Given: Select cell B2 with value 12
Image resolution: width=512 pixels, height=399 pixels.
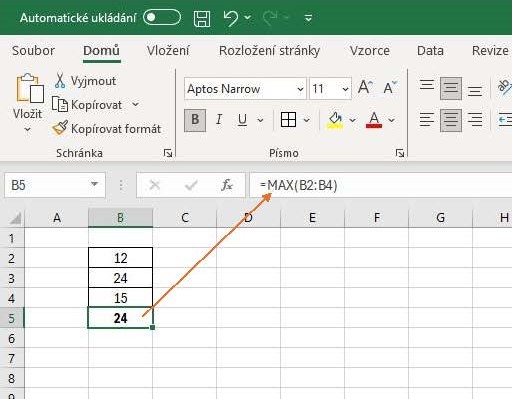Looking at the screenshot, I should tap(120, 258).
